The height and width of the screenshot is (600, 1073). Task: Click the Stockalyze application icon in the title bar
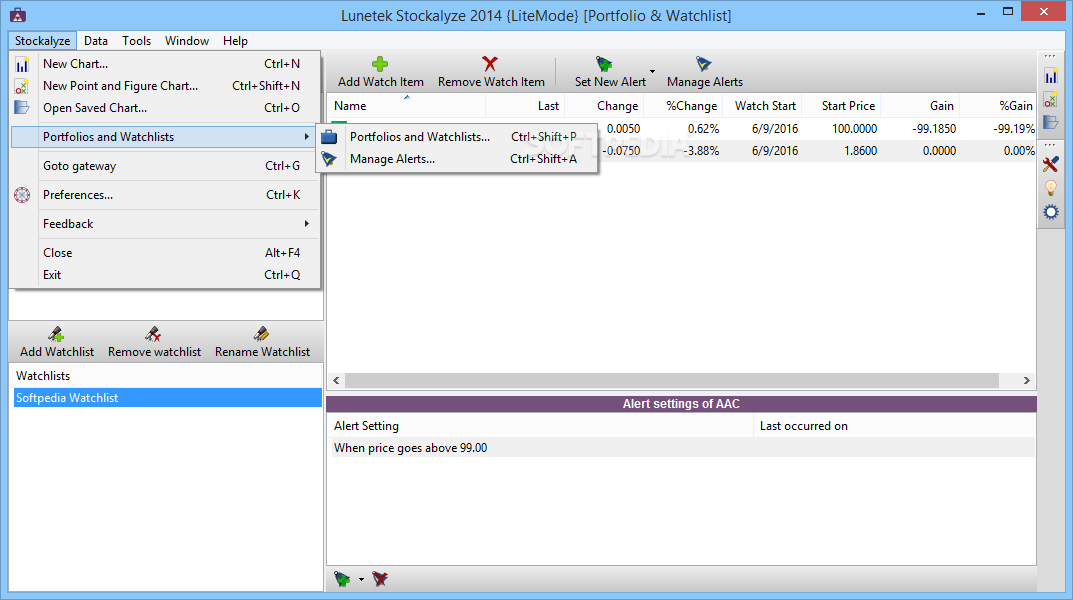tap(18, 14)
